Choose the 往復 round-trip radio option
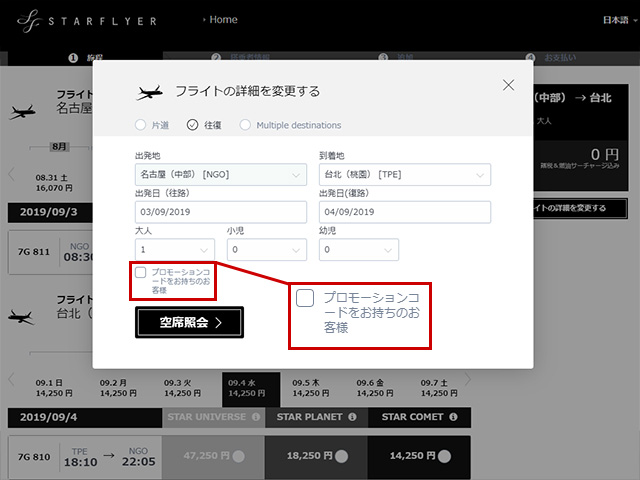Image resolution: width=640 pixels, height=480 pixels. coord(193,125)
